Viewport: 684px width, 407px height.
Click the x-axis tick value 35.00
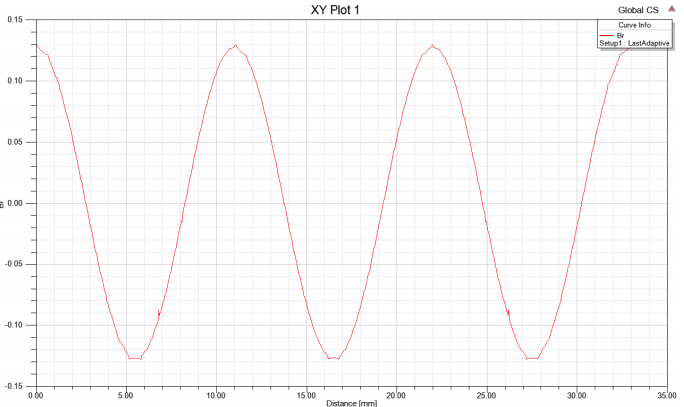pyautogui.click(x=667, y=396)
